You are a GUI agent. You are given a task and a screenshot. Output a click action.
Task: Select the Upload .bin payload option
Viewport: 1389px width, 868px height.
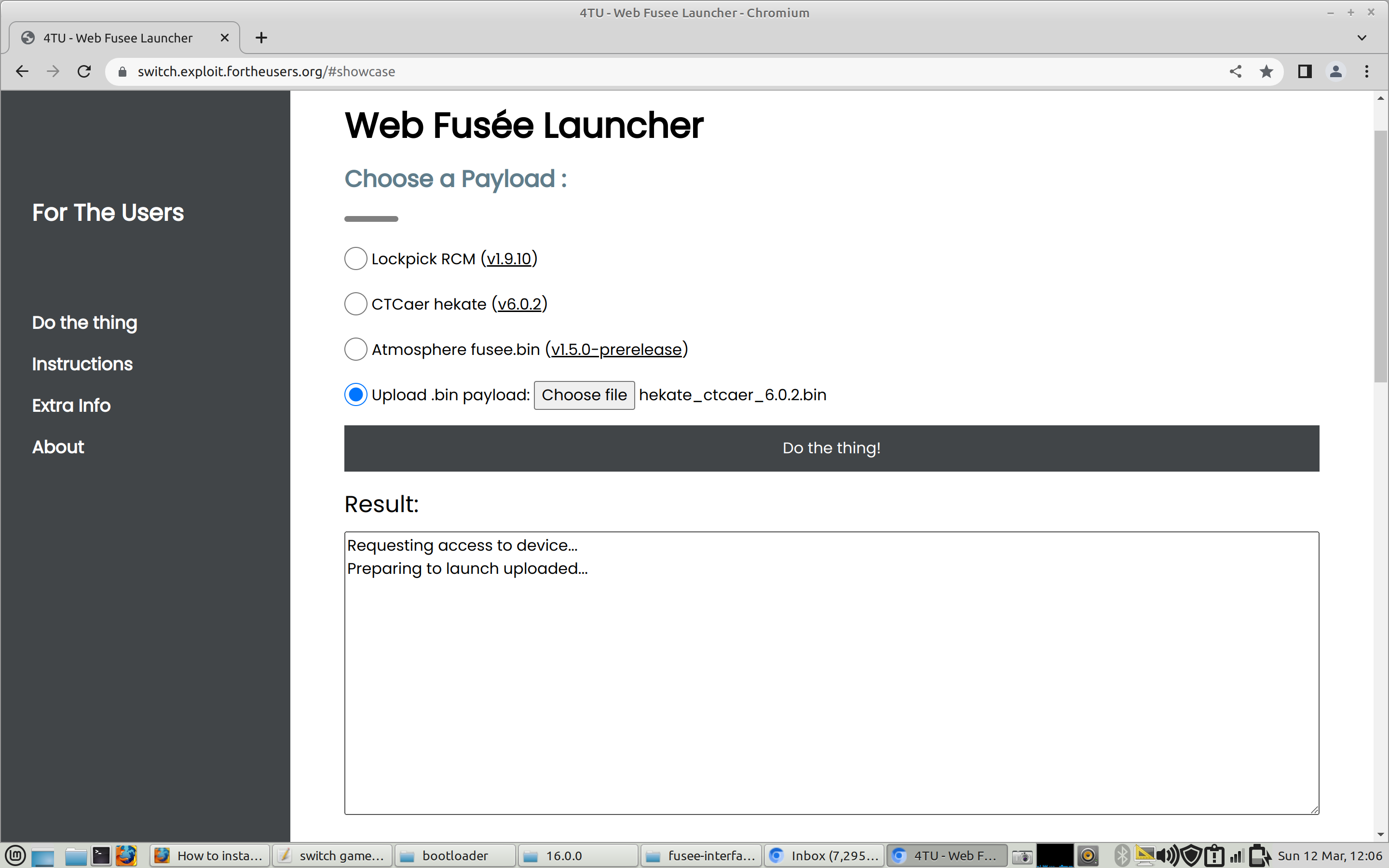[356, 394]
